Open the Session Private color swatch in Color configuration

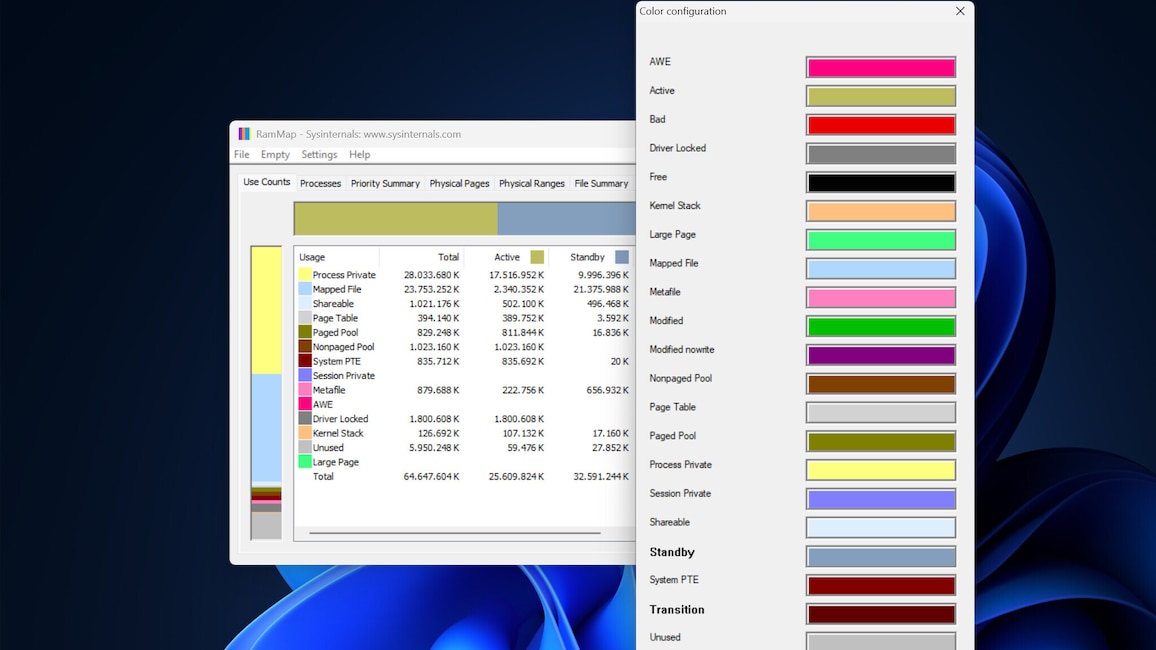click(x=881, y=499)
